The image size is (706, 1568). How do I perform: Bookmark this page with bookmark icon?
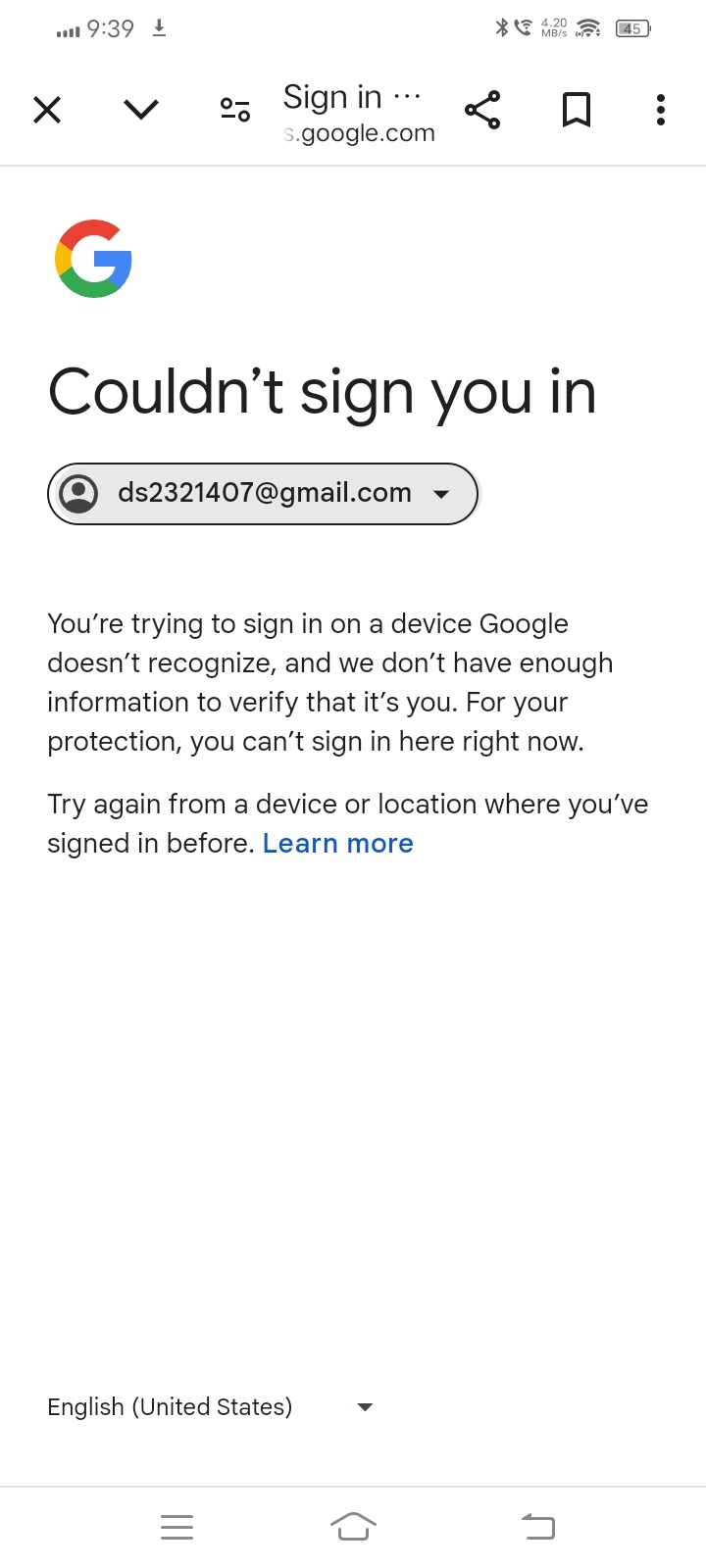[577, 110]
